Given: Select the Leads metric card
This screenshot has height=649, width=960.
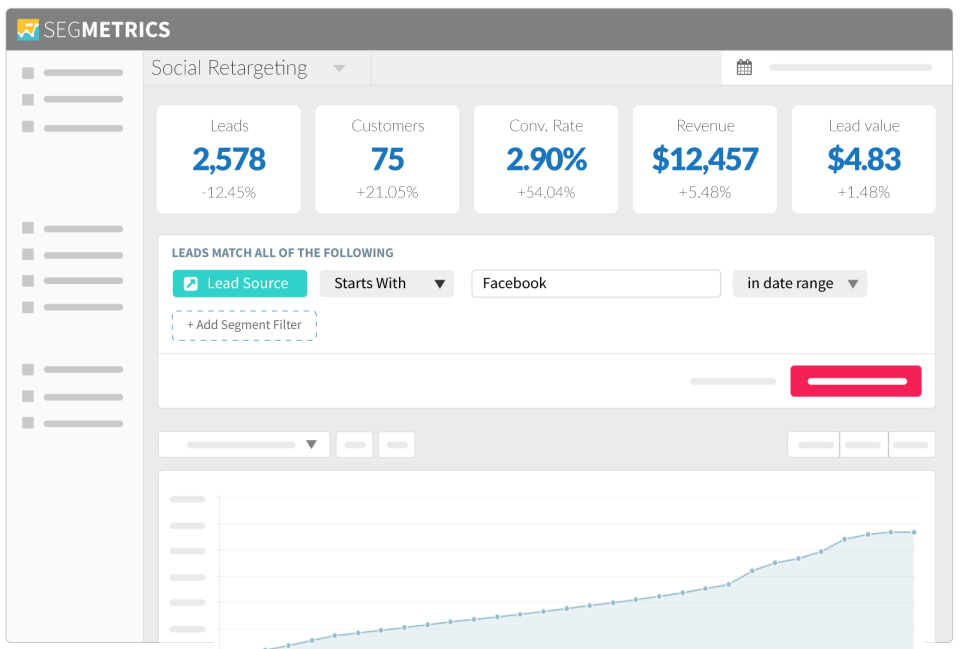Looking at the screenshot, I should tap(229, 159).
